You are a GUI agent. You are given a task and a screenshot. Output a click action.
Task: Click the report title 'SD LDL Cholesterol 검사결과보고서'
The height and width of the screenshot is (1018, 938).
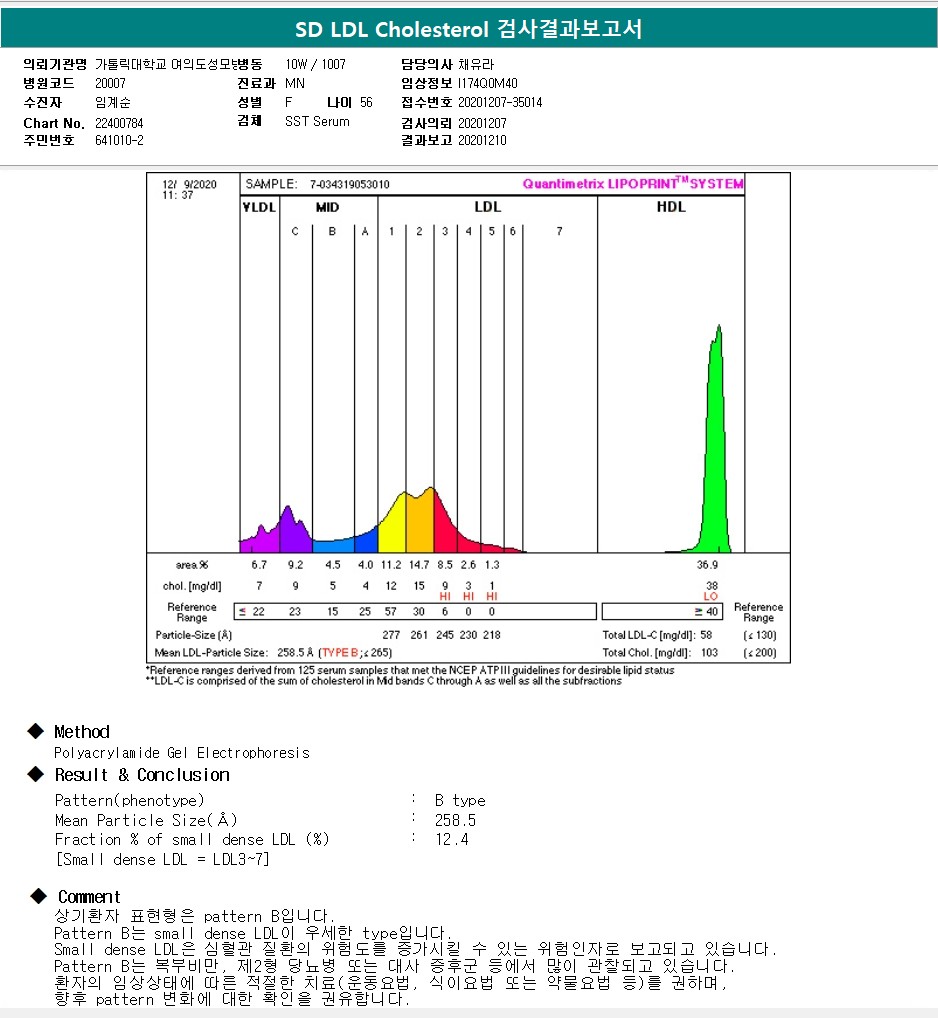(x=468, y=29)
